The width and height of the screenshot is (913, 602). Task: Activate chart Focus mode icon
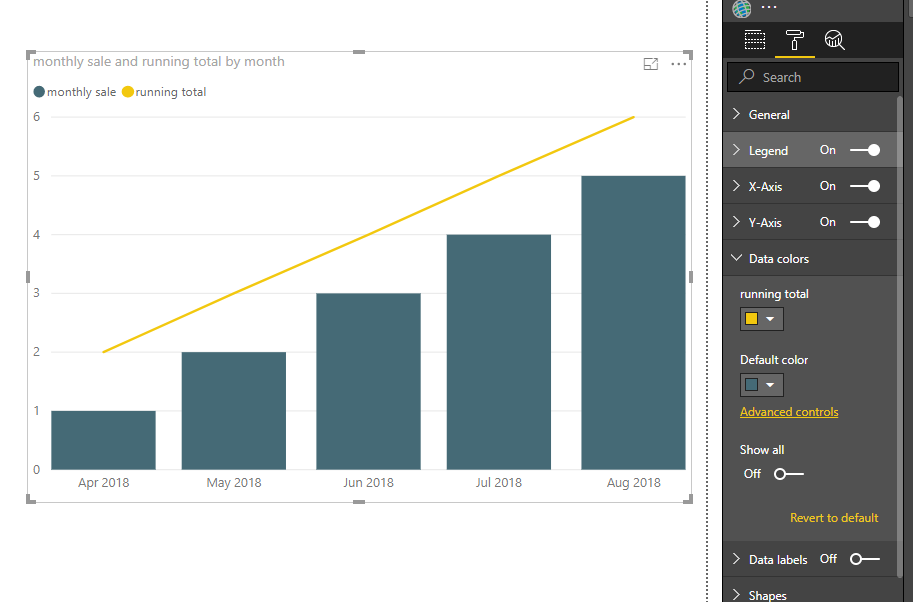point(650,64)
